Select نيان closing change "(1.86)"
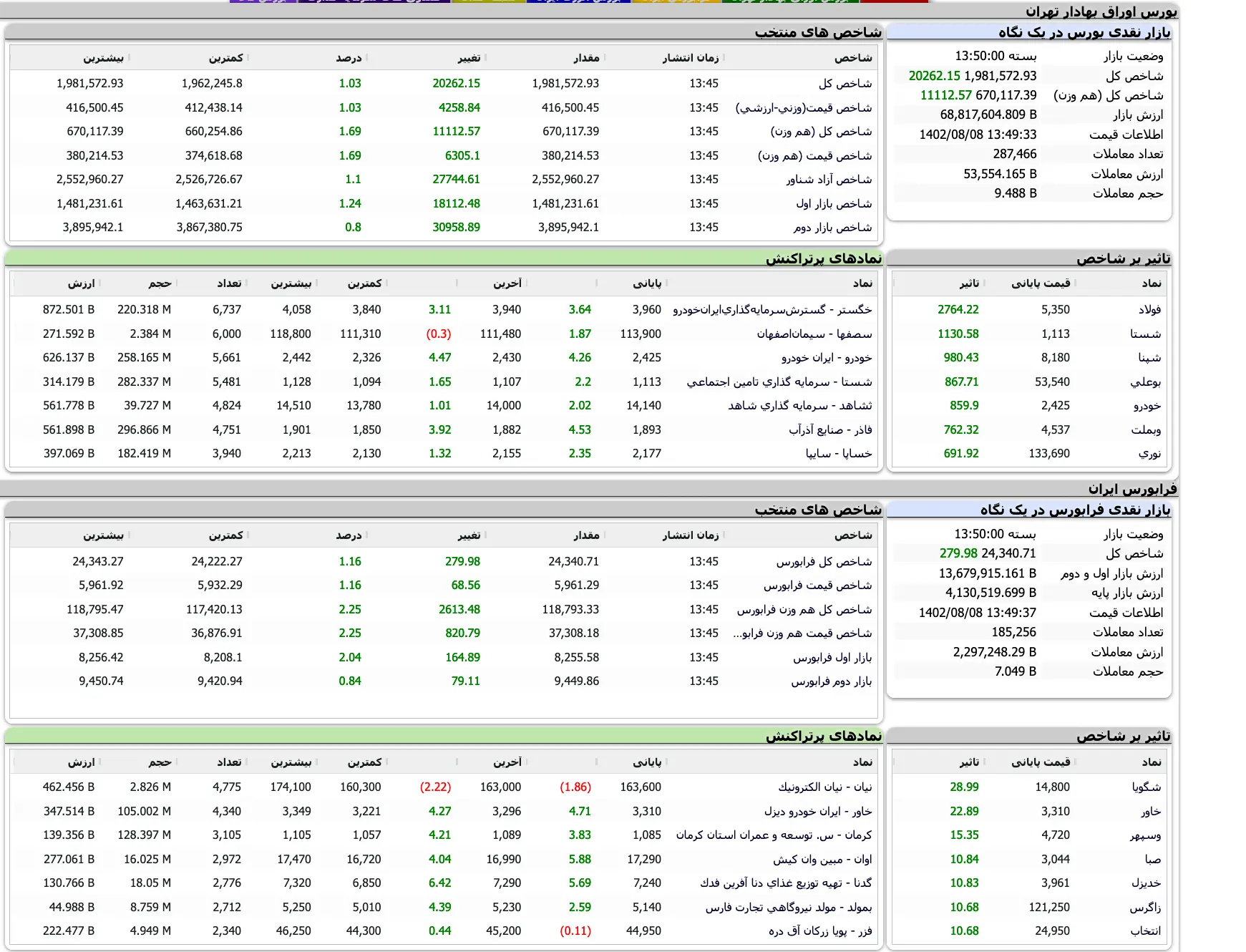This screenshot has height=952, width=1246. [x=575, y=787]
